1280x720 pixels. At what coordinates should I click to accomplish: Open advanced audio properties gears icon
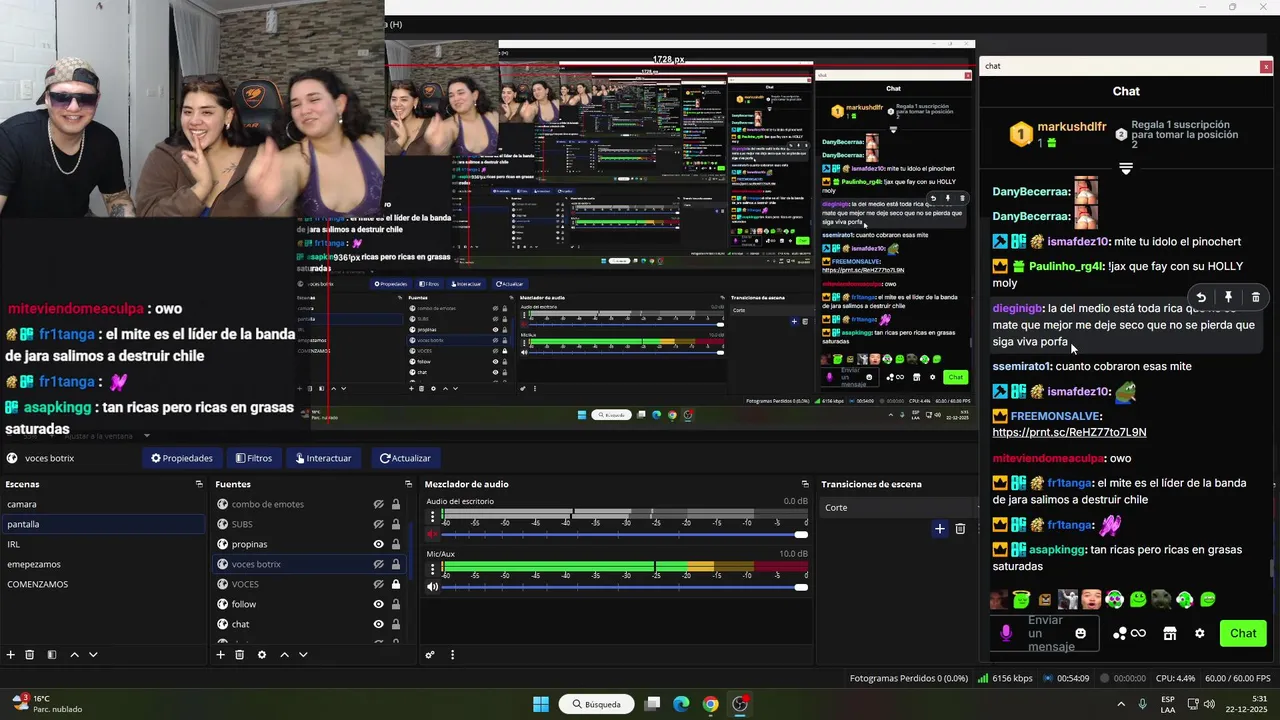tap(430, 655)
